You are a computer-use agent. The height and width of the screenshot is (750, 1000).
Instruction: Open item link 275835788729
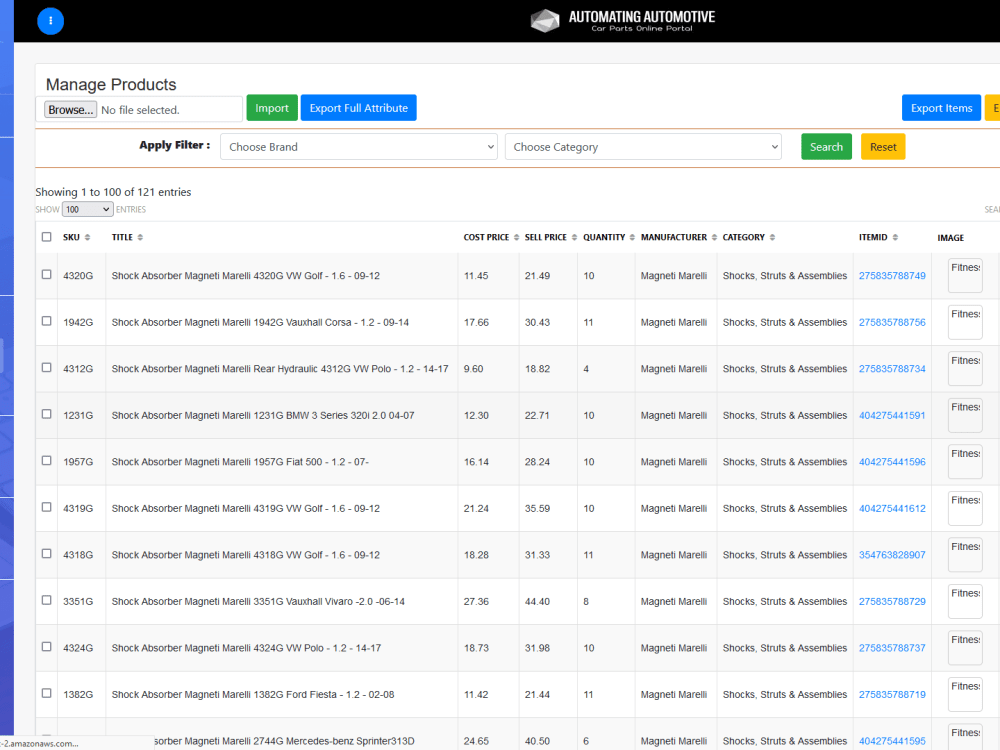892,602
